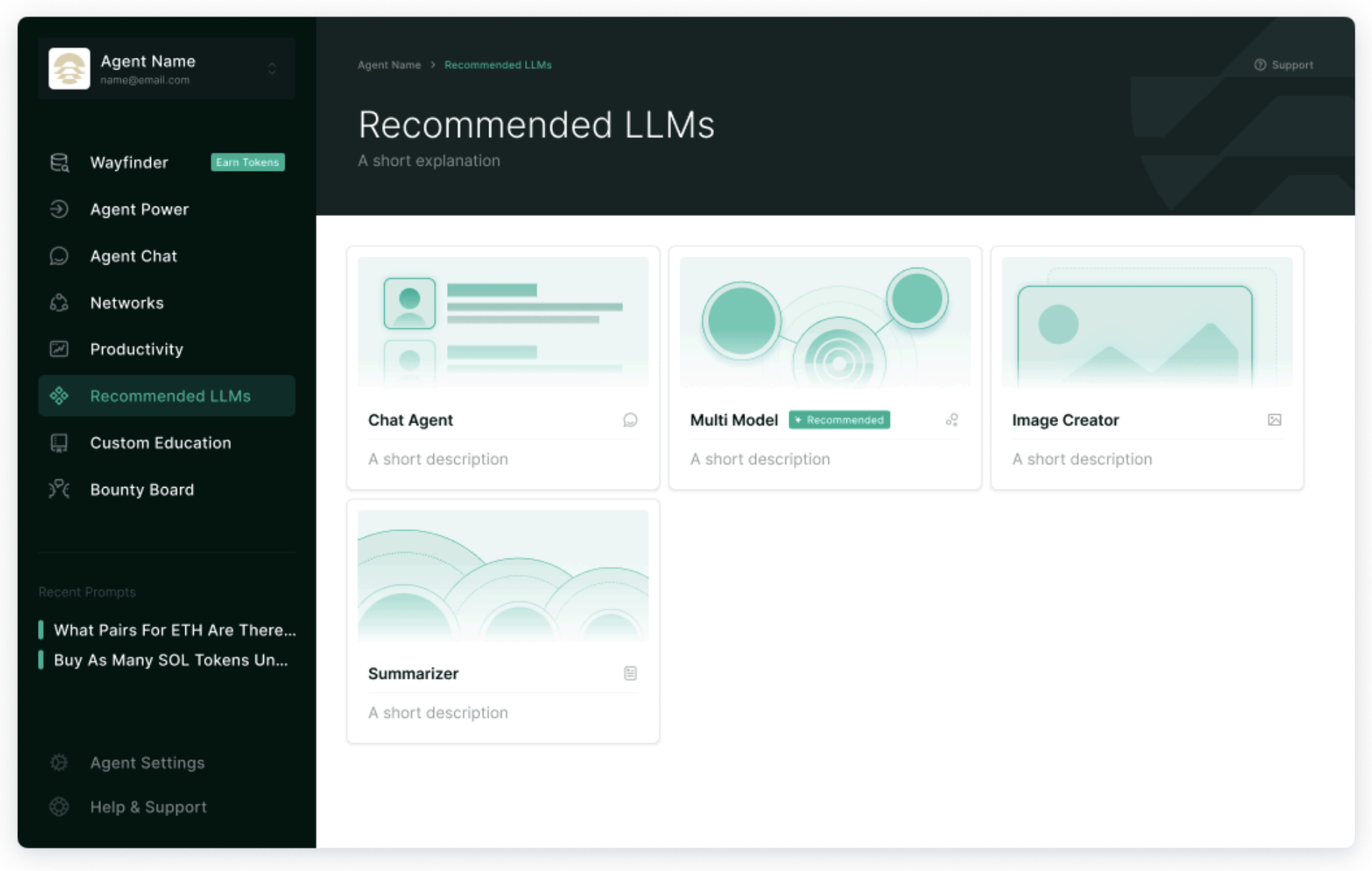Toggle the Recommended badge on Multi Model
The image size is (1372, 871).
[x=839, y=420]
